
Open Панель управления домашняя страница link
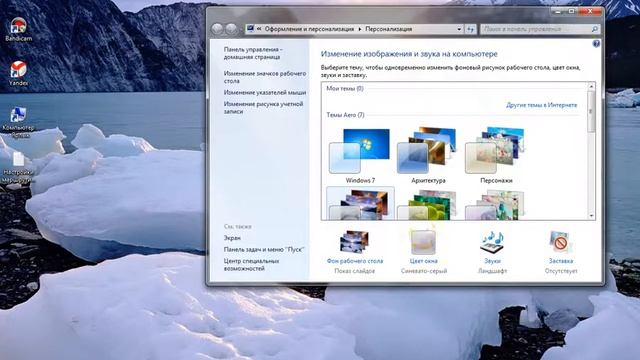click(x=253, y=53)
